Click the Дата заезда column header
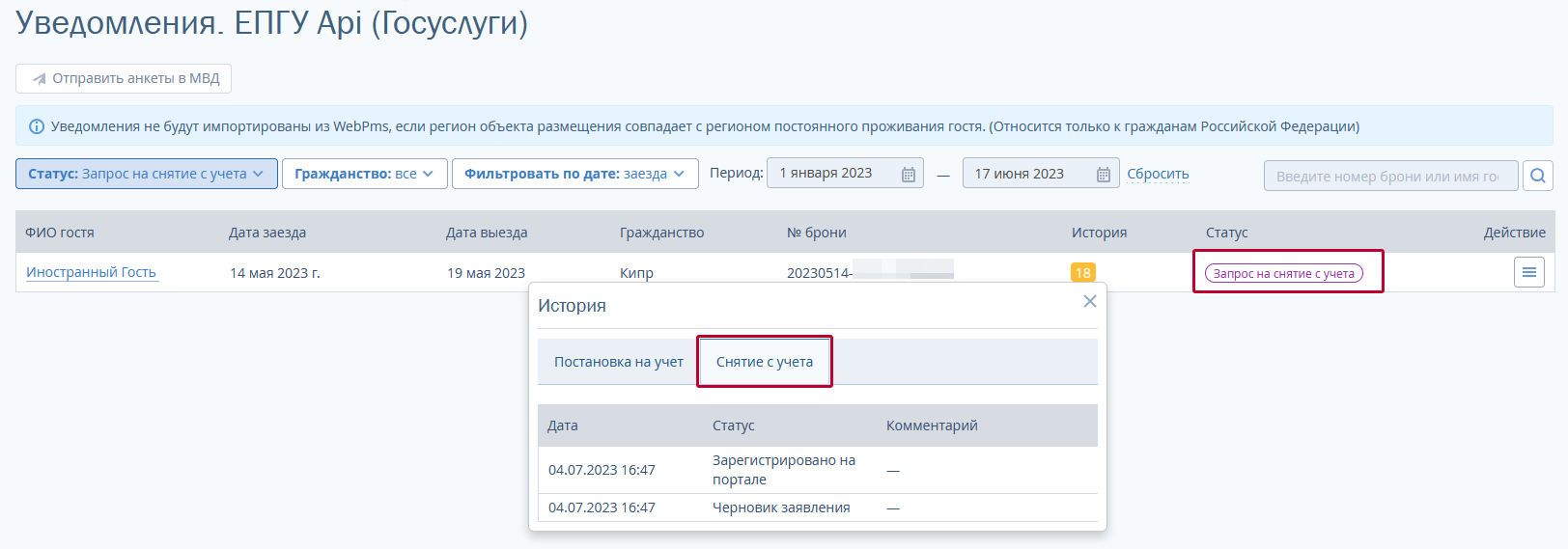The width and height of the screenshot is (1568, 549). pyautogui.click(x=267, y=233)
